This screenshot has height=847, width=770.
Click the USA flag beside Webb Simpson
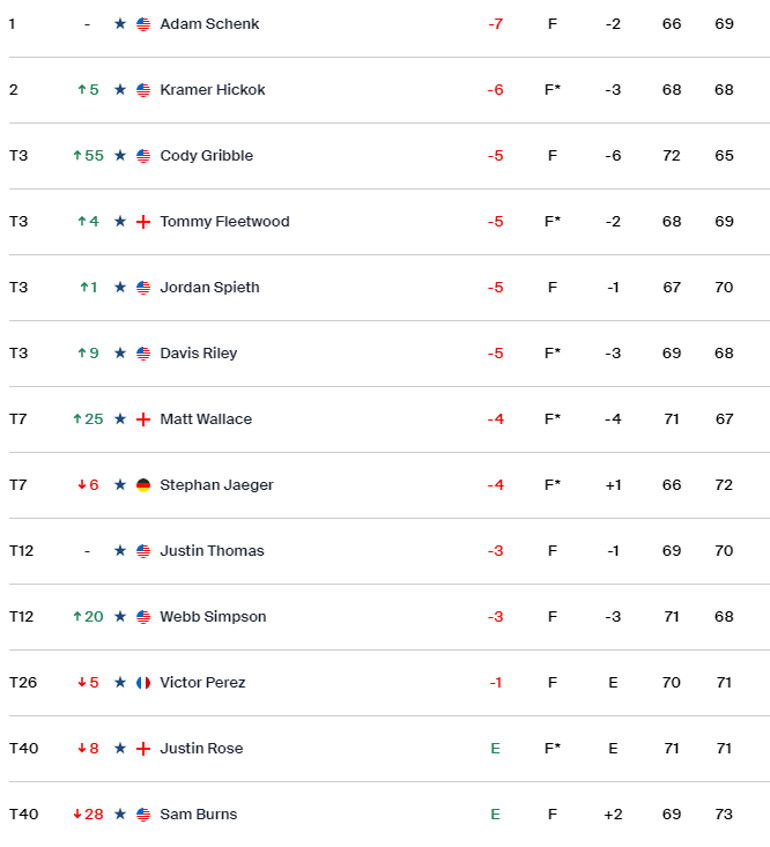click(143, 617)
